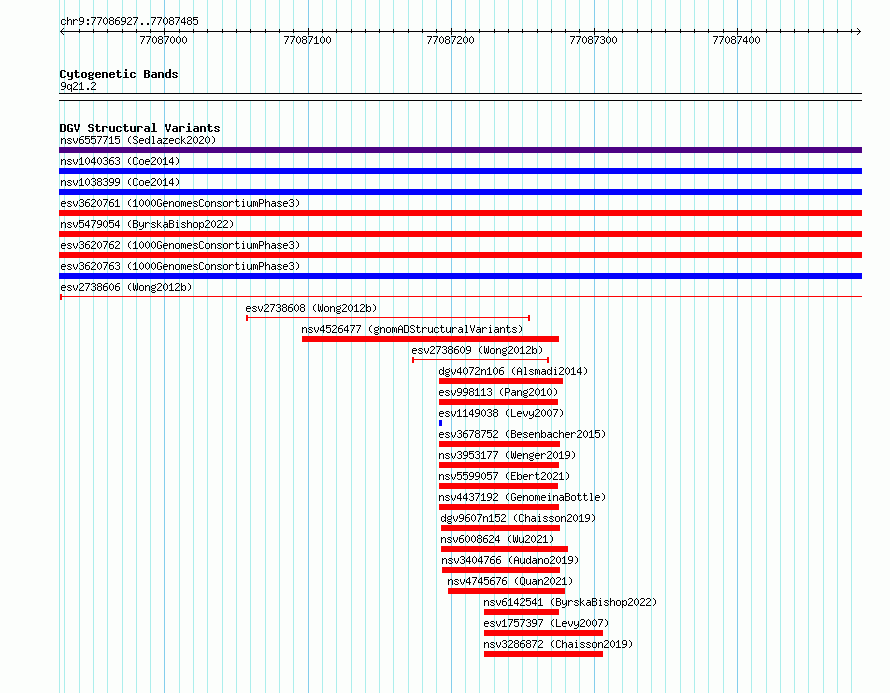Screen dimensions: 890x693
Task: Select the 9q21.2 band label
Action: pyautogui.click(x=78, y=86)
